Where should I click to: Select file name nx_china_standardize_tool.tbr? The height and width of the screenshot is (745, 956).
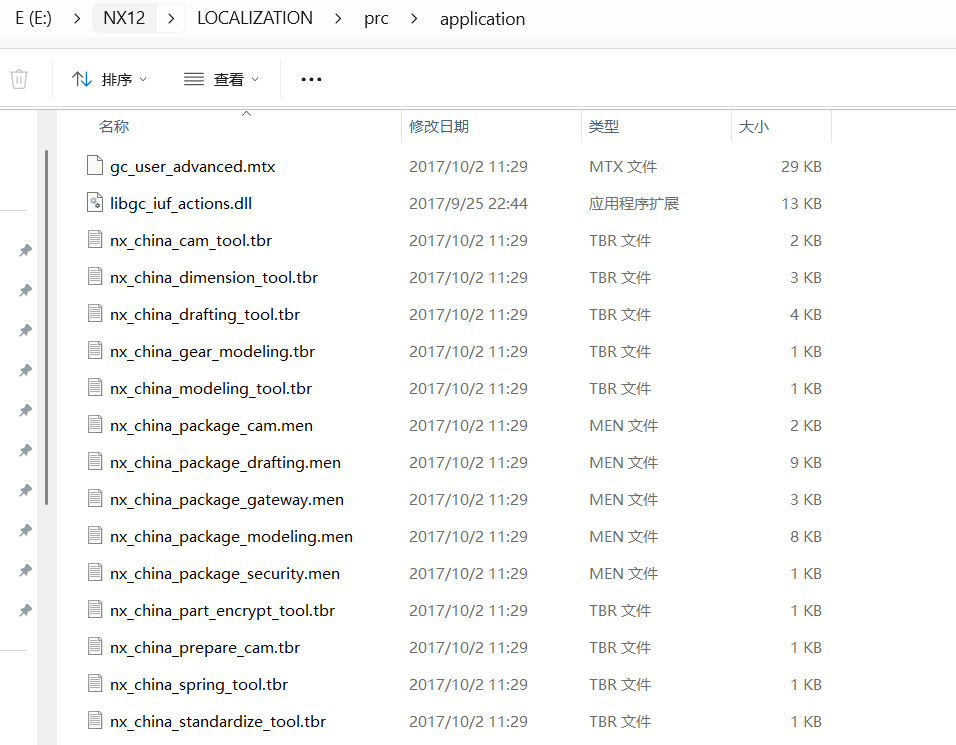pyautogui.click(x=218, y=722)
